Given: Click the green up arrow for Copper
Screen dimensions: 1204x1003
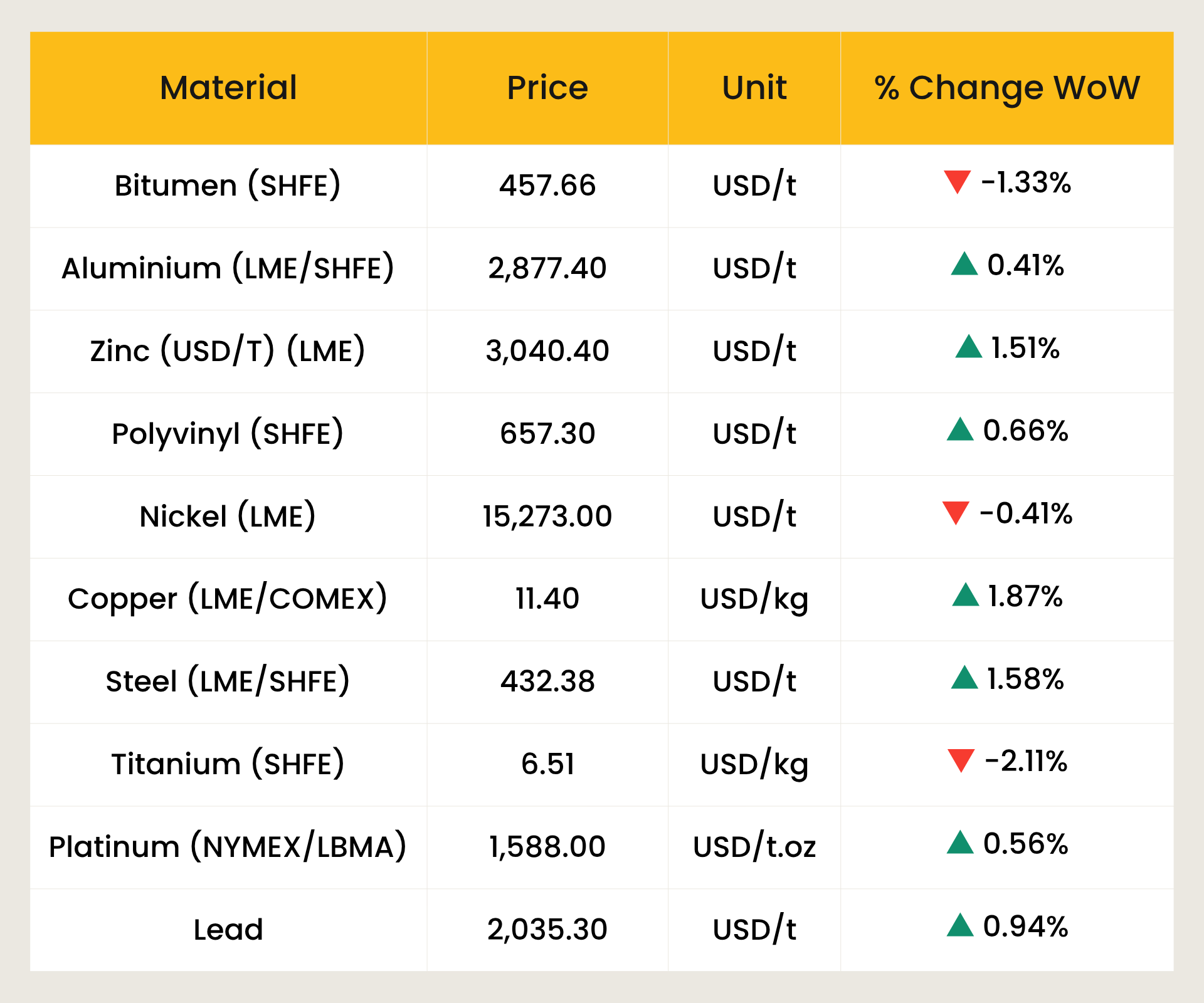Looking at the screenshot, I should (x=965, y=596).
